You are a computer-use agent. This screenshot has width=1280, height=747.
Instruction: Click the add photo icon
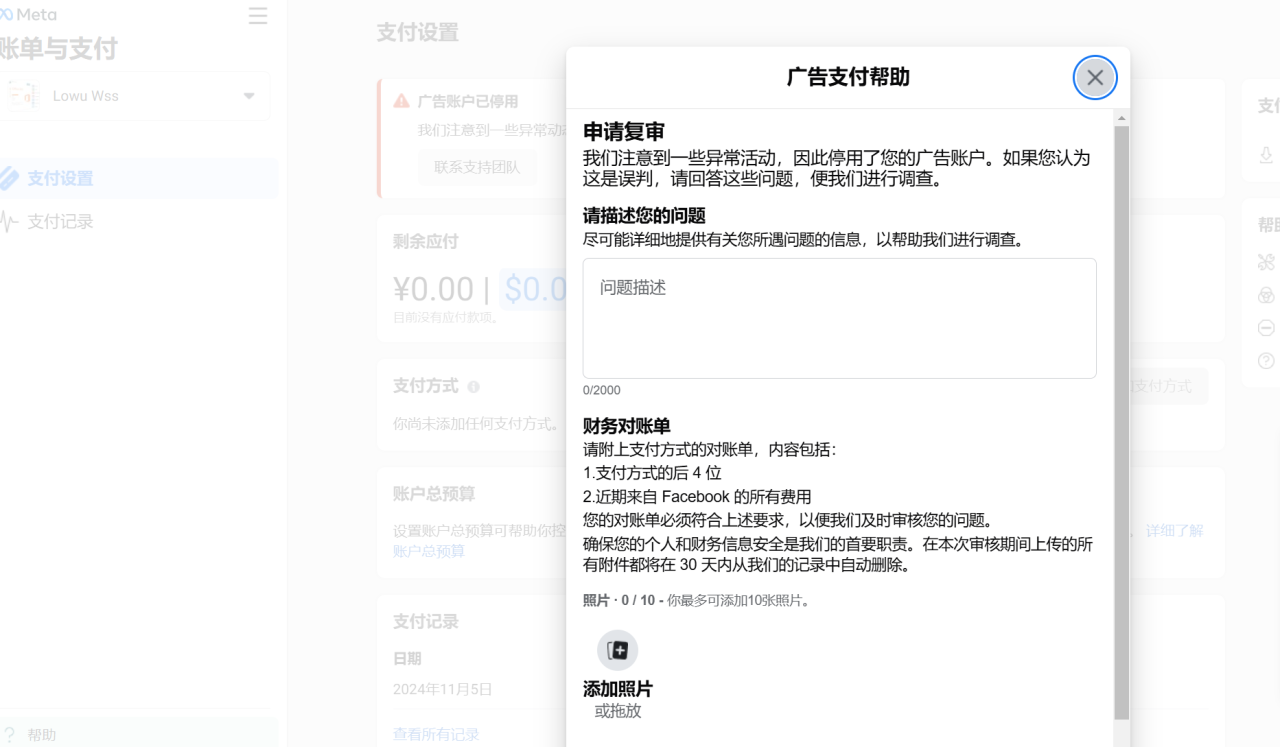point(617,650)
